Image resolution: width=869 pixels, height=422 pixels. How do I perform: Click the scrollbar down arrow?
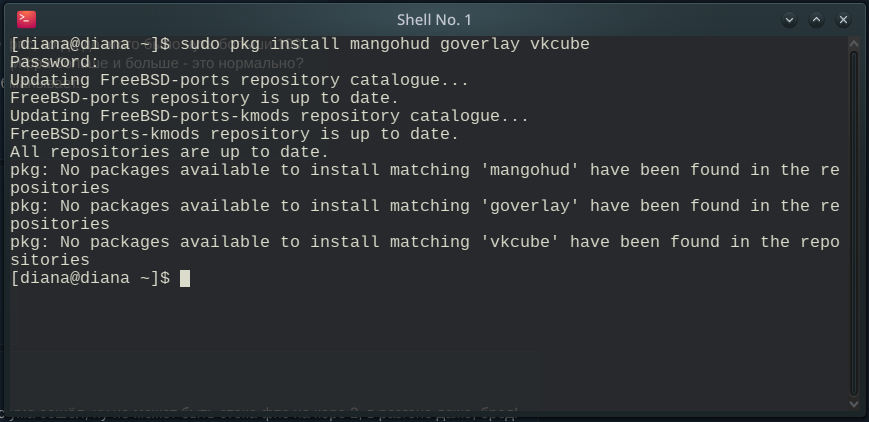854,405
